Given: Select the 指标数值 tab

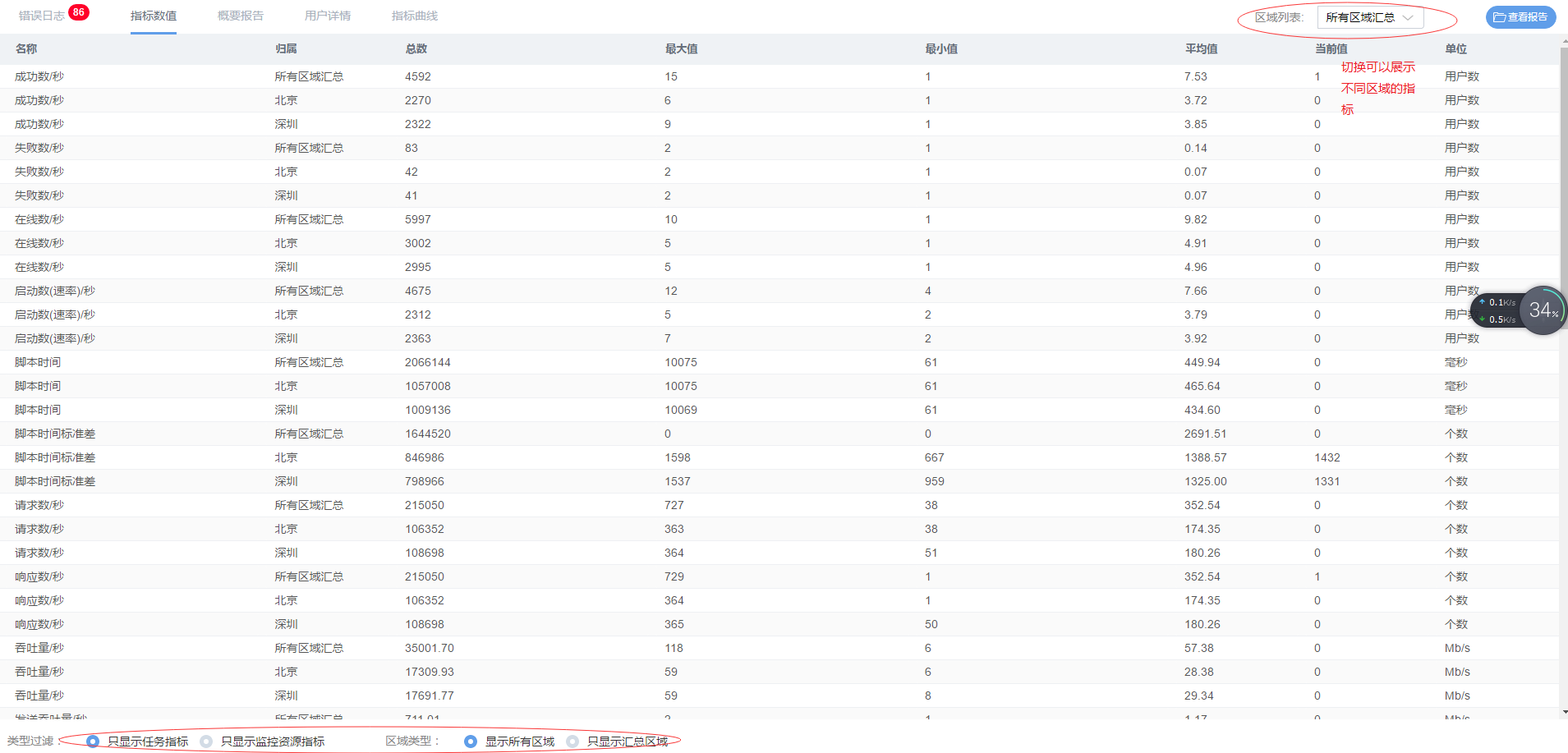Looking at the screenshot, I should pos(153,16).
